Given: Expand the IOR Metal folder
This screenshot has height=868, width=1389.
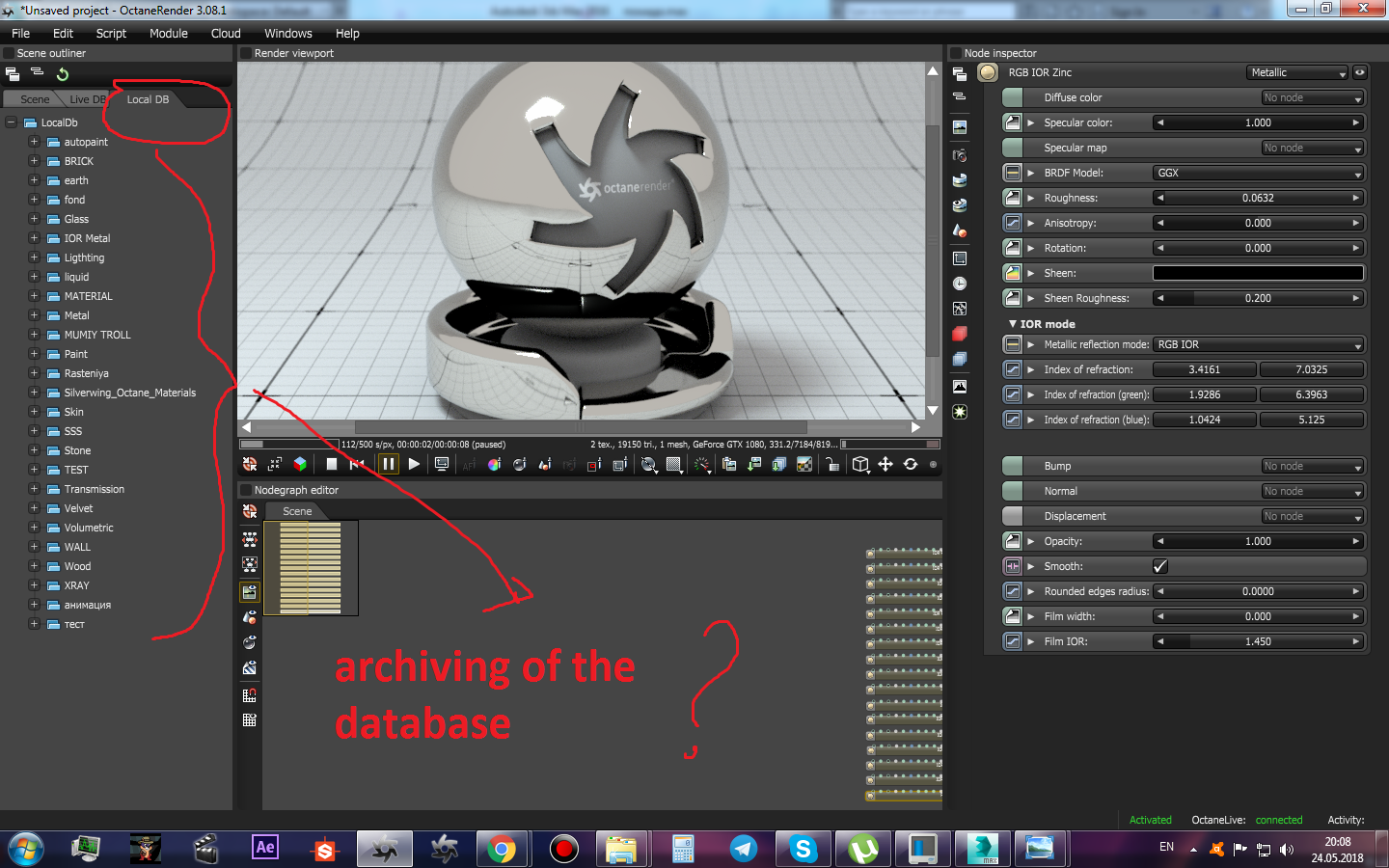Looking at the screenshot, I should click(x=34, y=238).
